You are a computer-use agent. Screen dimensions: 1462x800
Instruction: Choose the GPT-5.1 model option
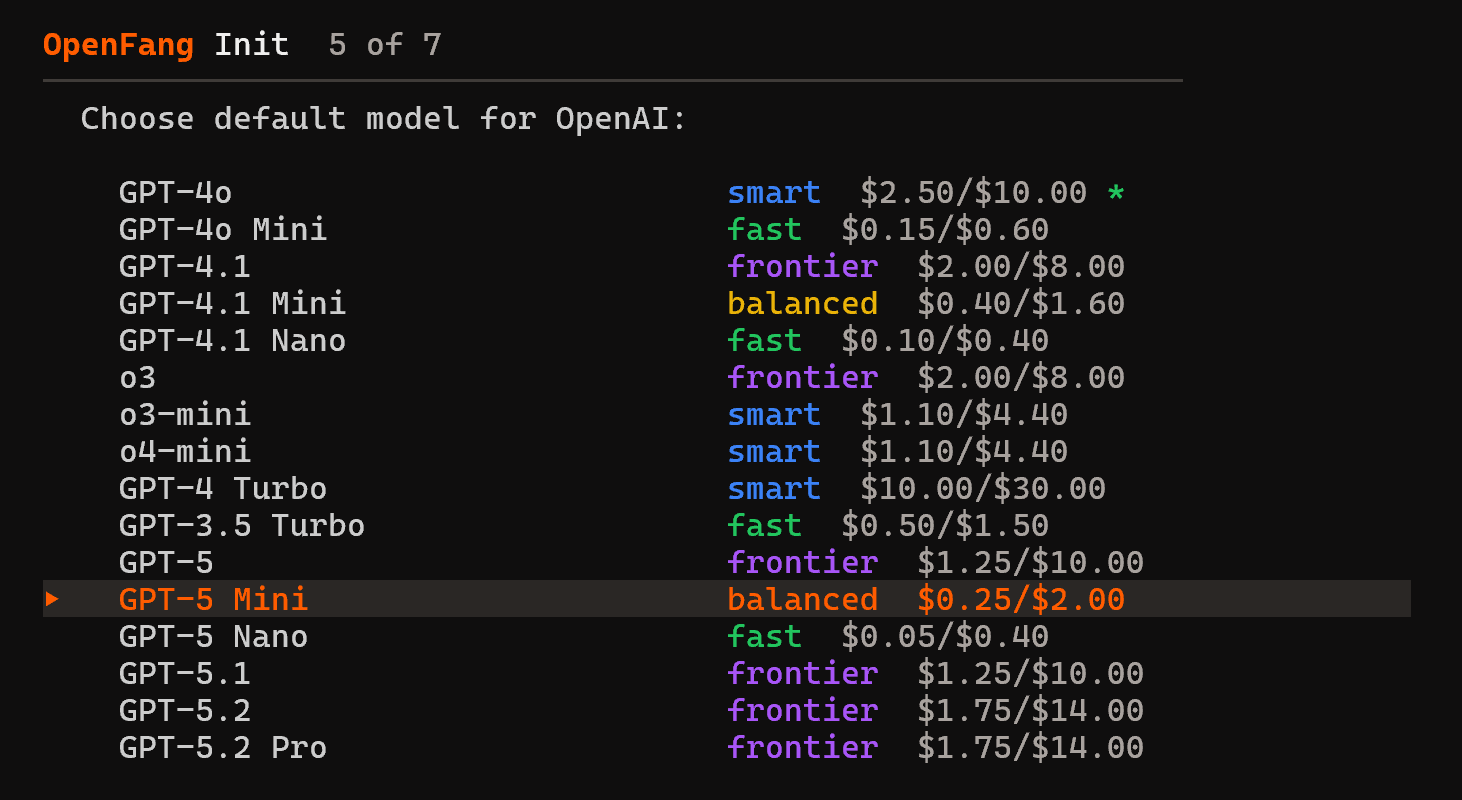[184, 673]
